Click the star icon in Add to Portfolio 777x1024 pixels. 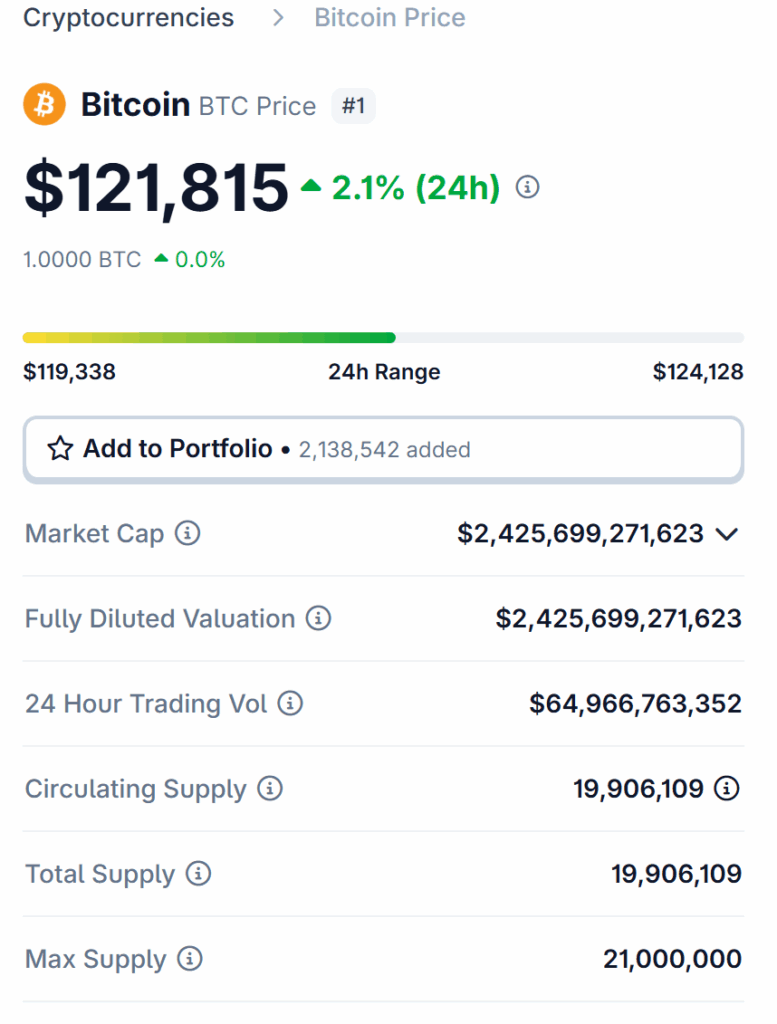(60, 449)
